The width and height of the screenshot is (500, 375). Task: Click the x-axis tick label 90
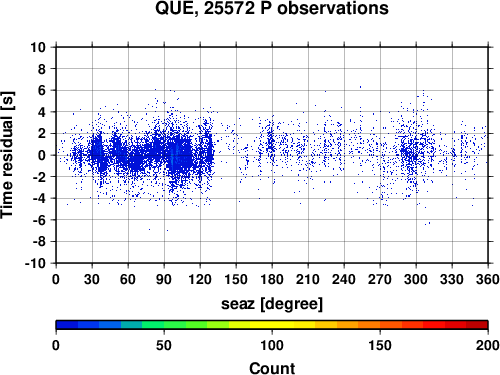(x=164, y=279)
